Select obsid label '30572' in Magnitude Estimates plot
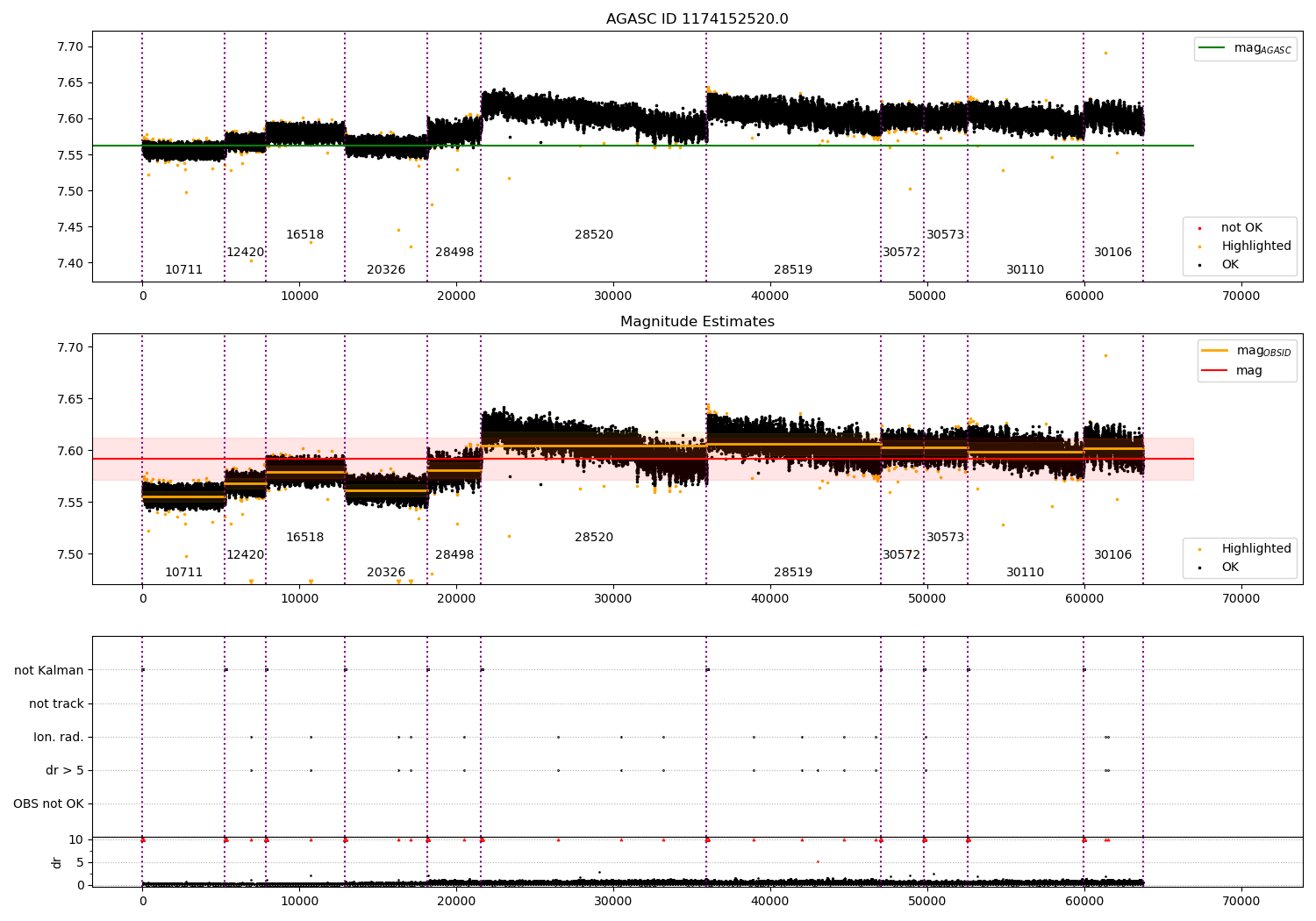Screen dimensions: 1316x921 point(902,555)
